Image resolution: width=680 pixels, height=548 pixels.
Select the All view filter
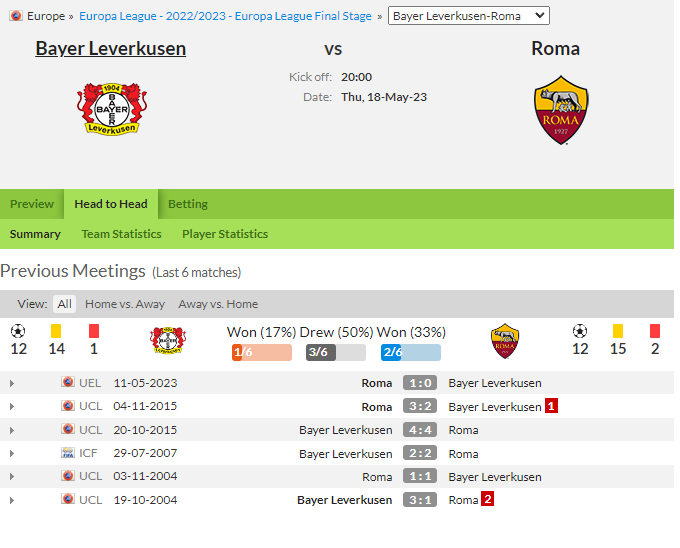pos(65,304)
